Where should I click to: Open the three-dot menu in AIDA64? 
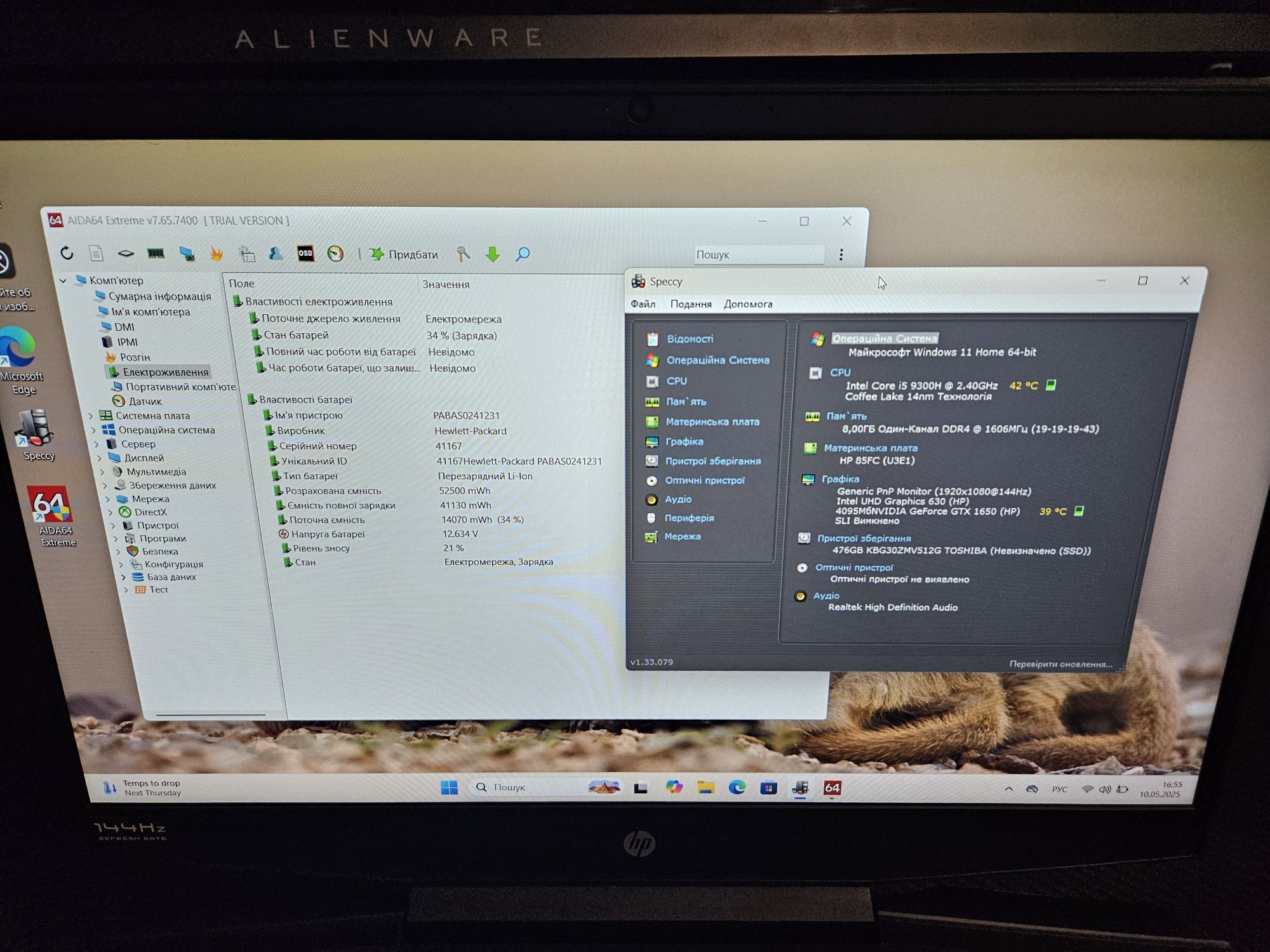point(841,255)
